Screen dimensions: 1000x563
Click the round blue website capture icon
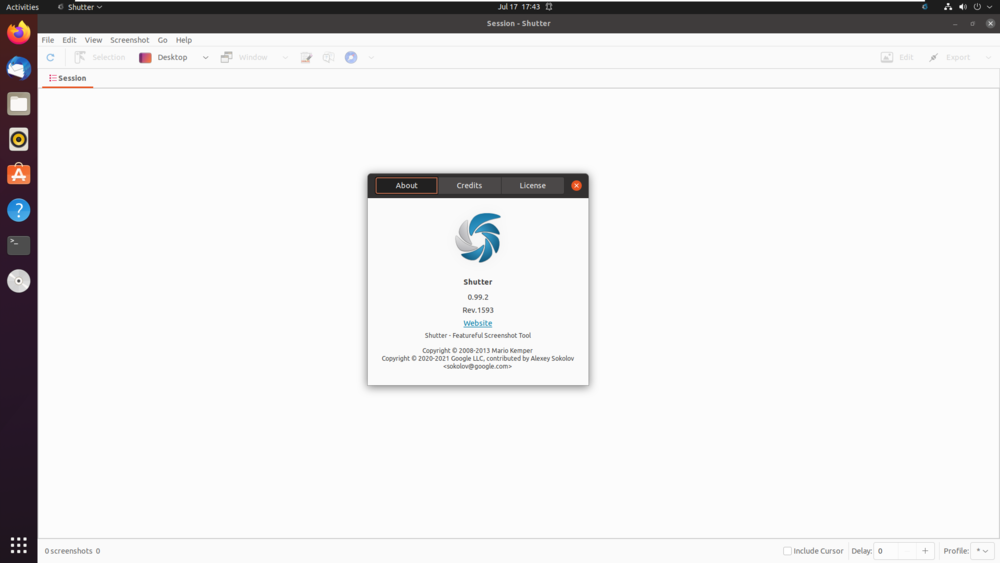[351, 57]
